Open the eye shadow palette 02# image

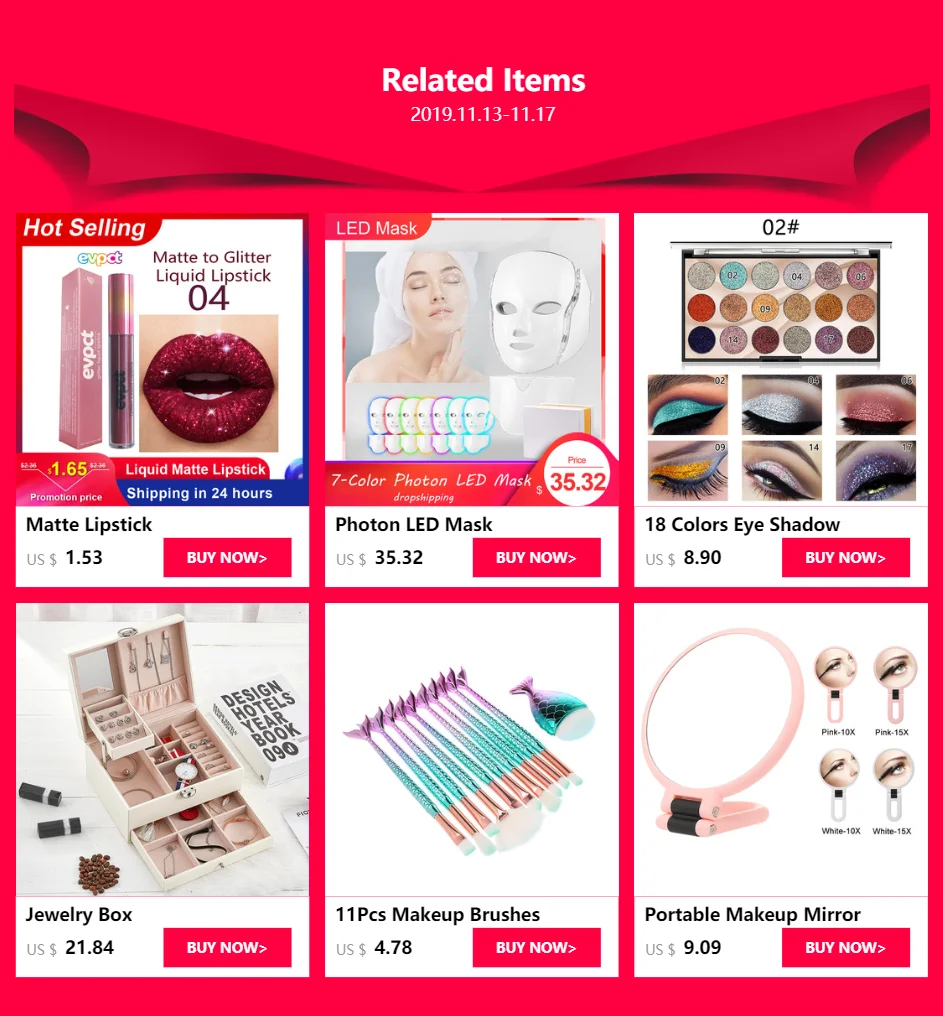780,360
